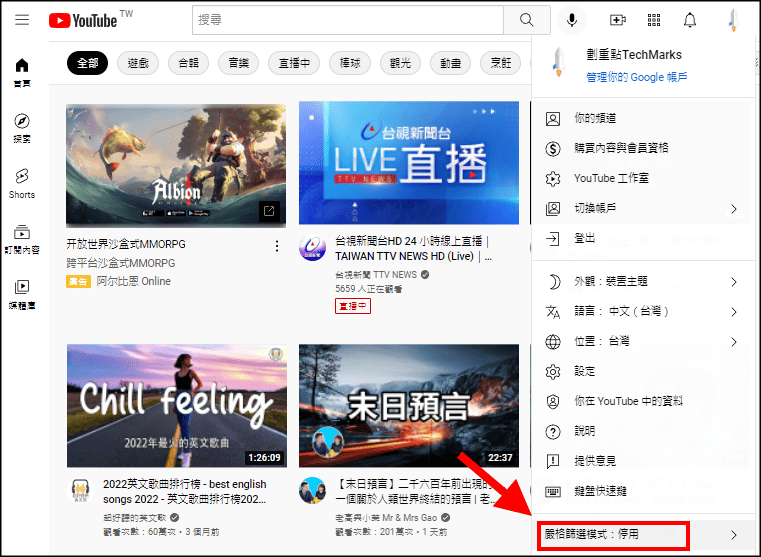Expand 外觀：裝置主題 submenu

click(643, 282)
